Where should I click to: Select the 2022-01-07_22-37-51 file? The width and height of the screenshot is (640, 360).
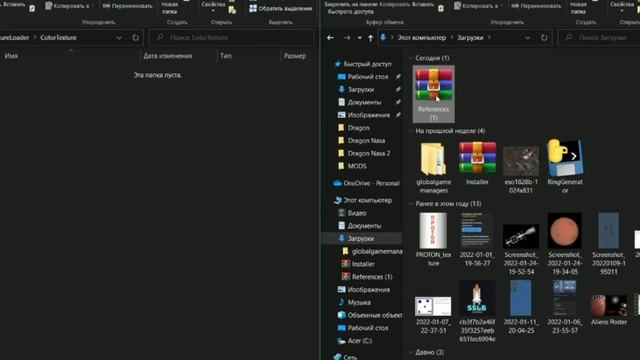433,314
